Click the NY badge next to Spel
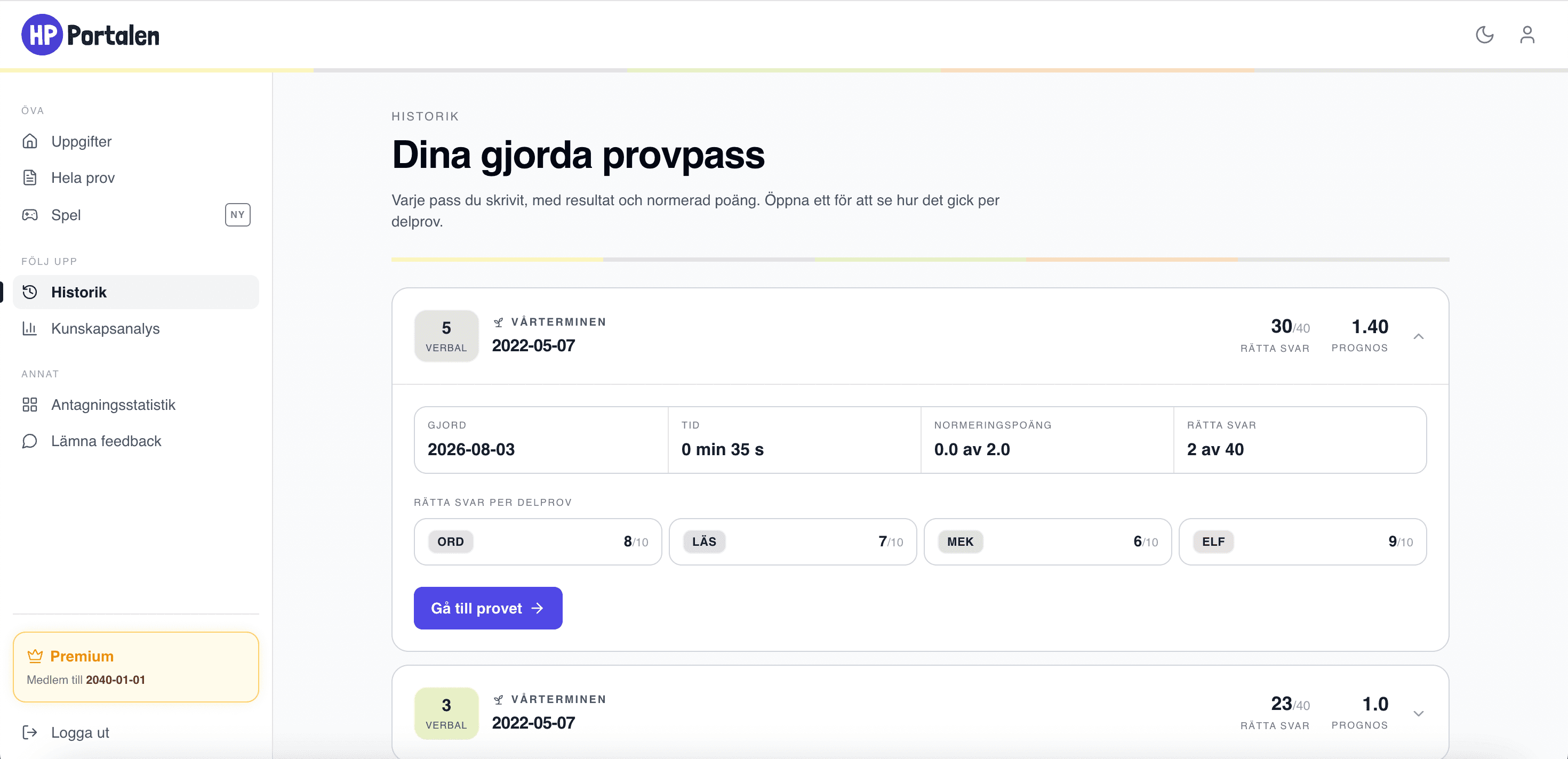1568x759 pixels. 237,215
